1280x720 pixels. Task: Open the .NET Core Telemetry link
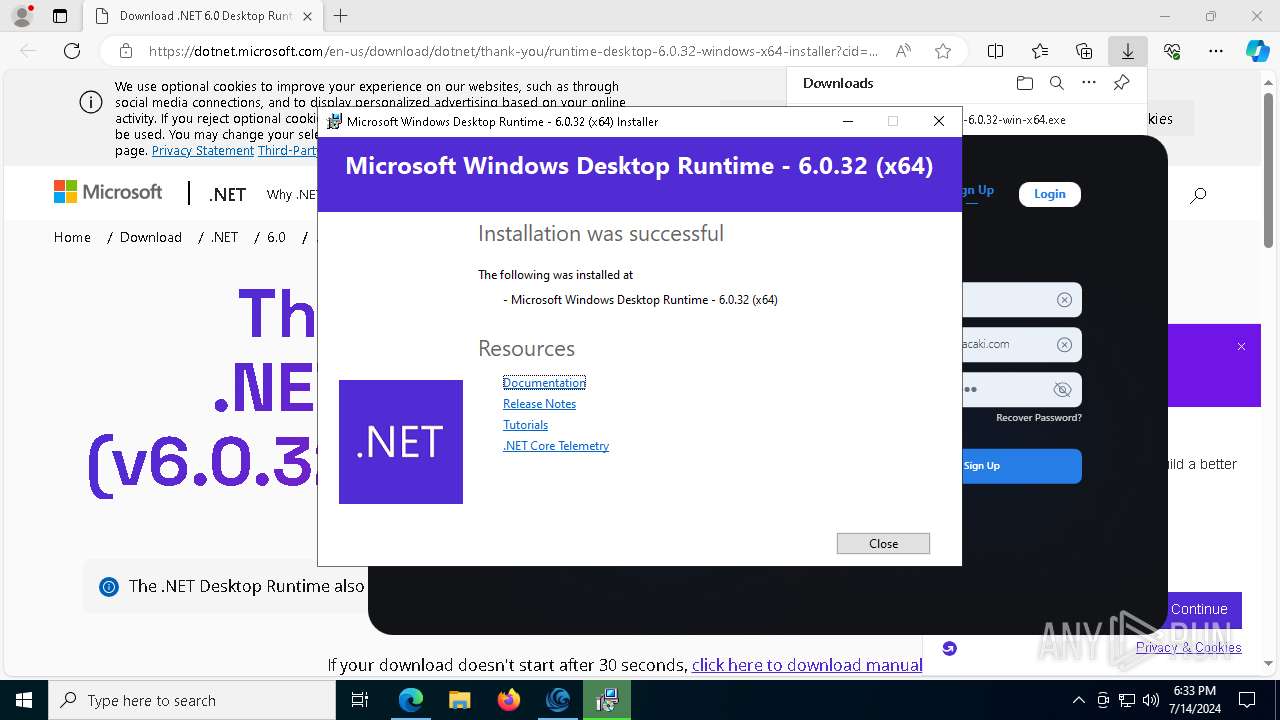[556, 446]
